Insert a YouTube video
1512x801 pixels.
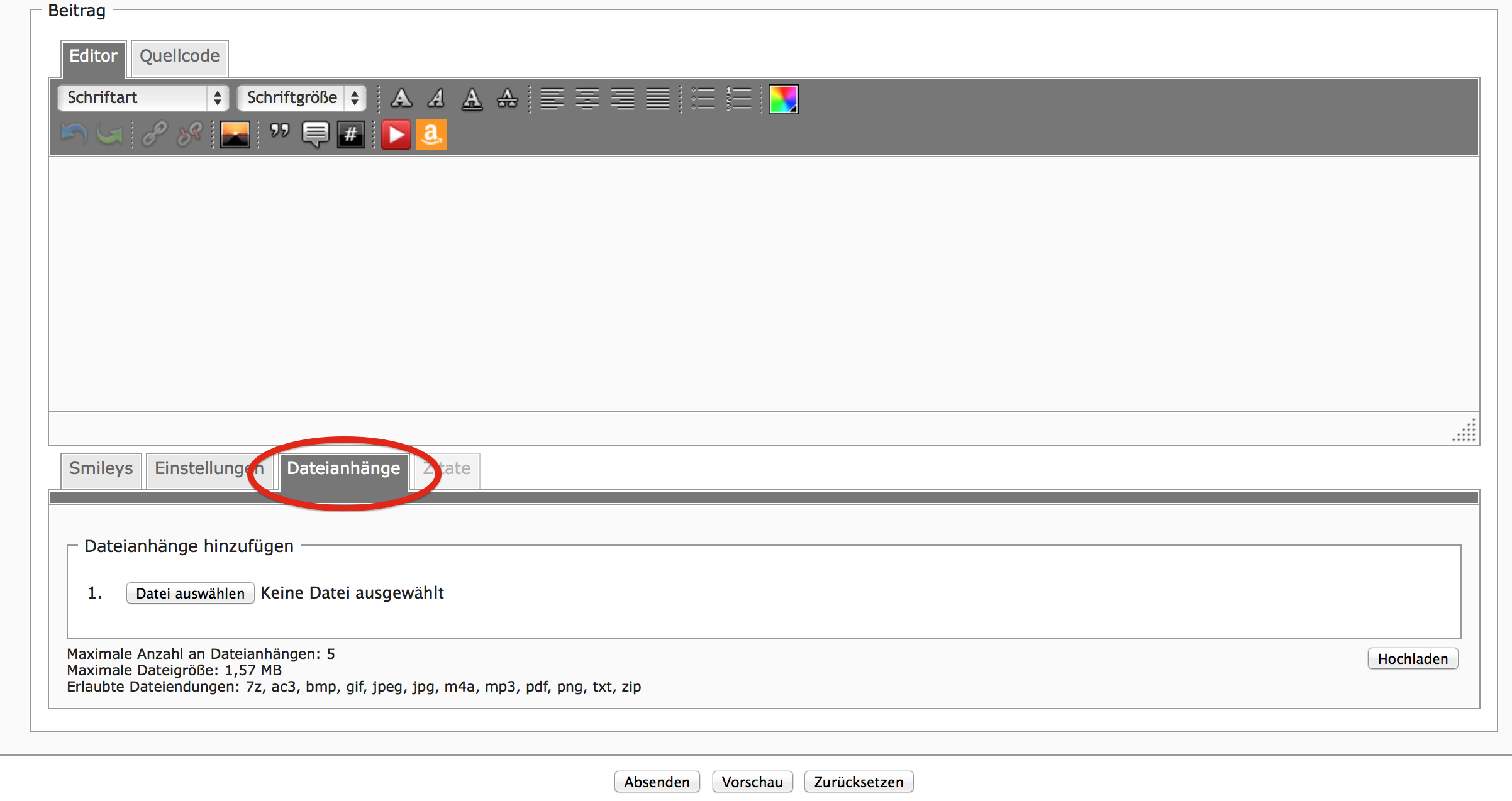click(x=396, y=135)
